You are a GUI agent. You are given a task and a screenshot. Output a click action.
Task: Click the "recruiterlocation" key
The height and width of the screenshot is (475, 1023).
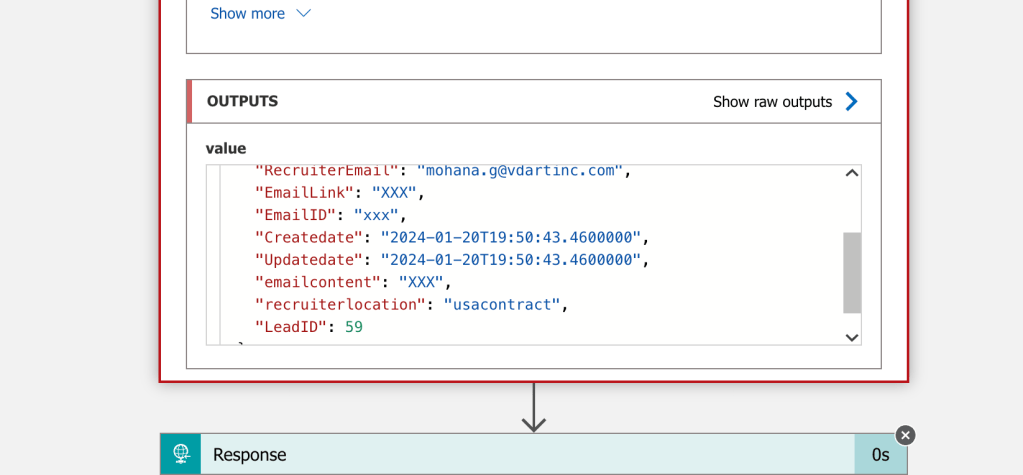[340, 304]
